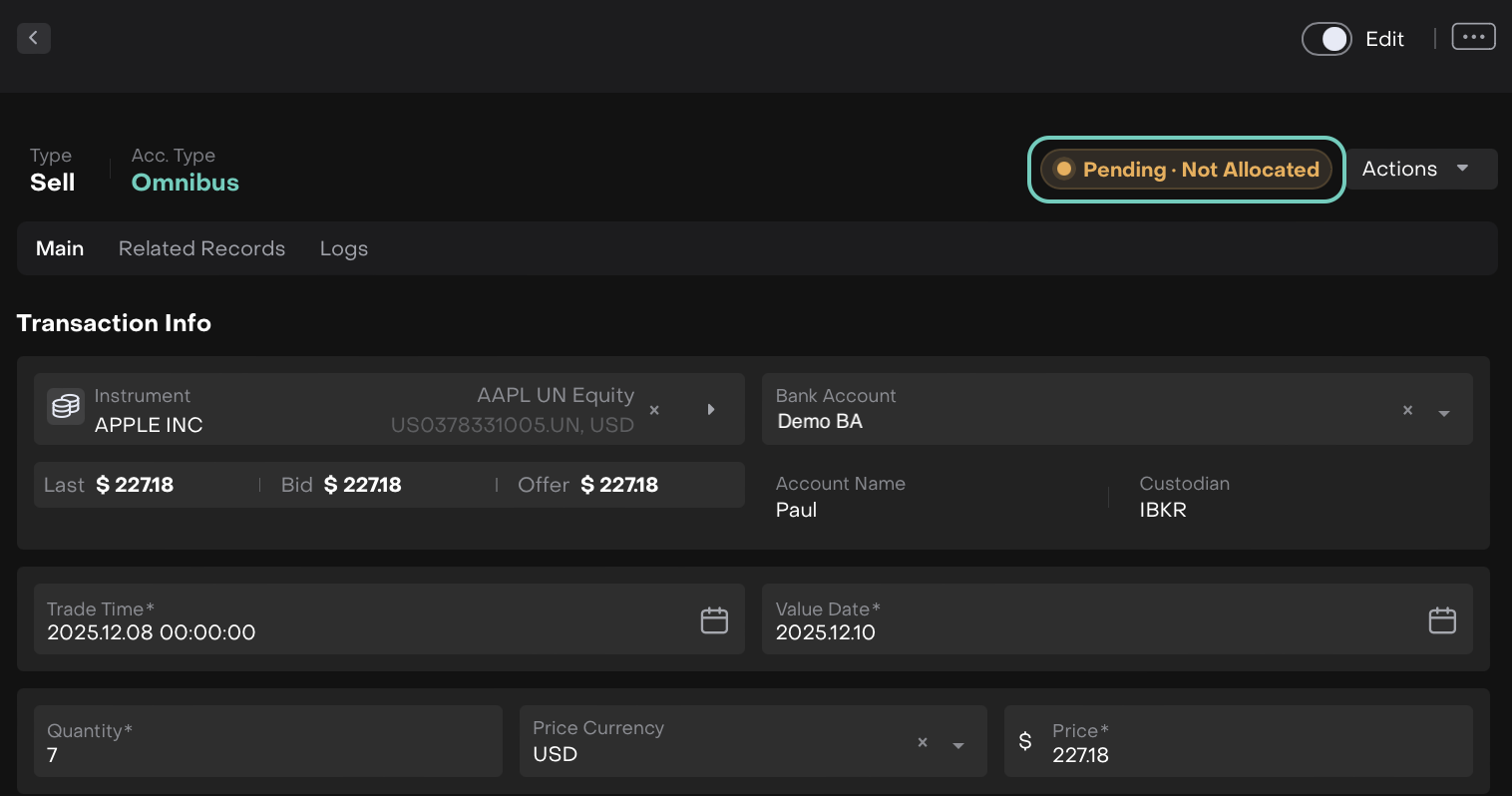1512x796 pixels.
Task: Click the instrument coins icon
Action: (x=66, y=407)
